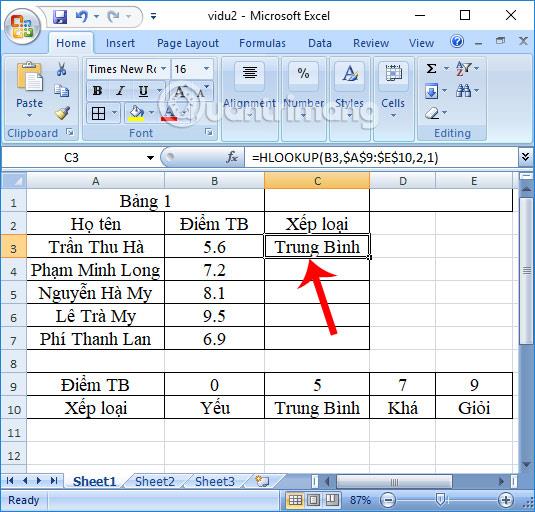The image size is (535, 512).
Task: Select the column D header
Action: [x=403, y=181]
